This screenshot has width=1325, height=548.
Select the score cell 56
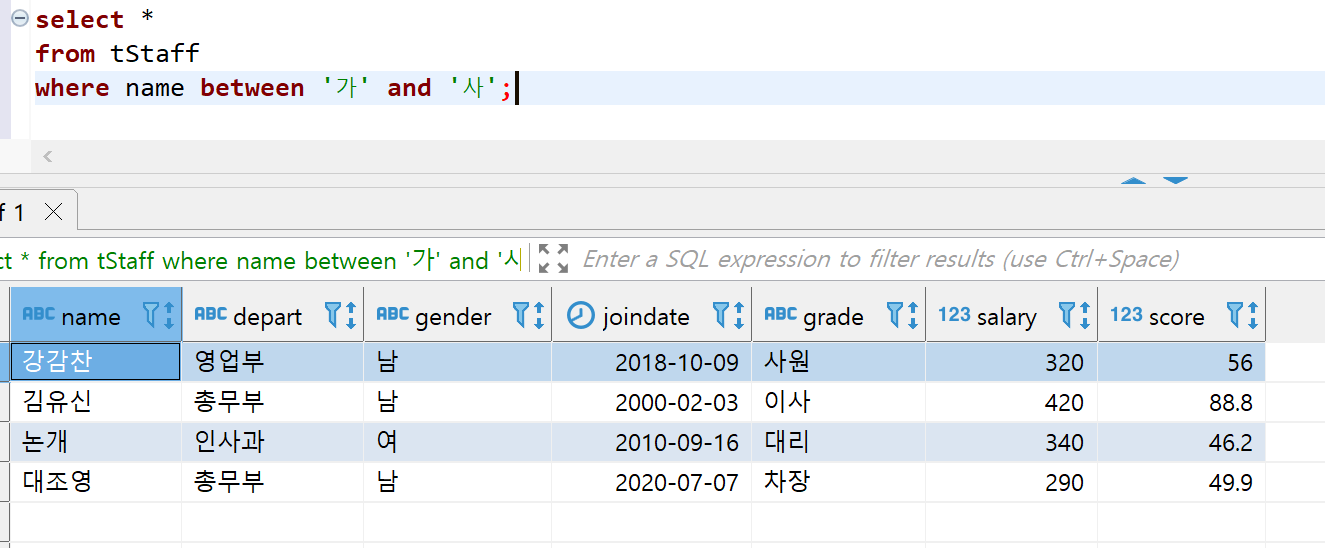click(x=1181, y=362)
